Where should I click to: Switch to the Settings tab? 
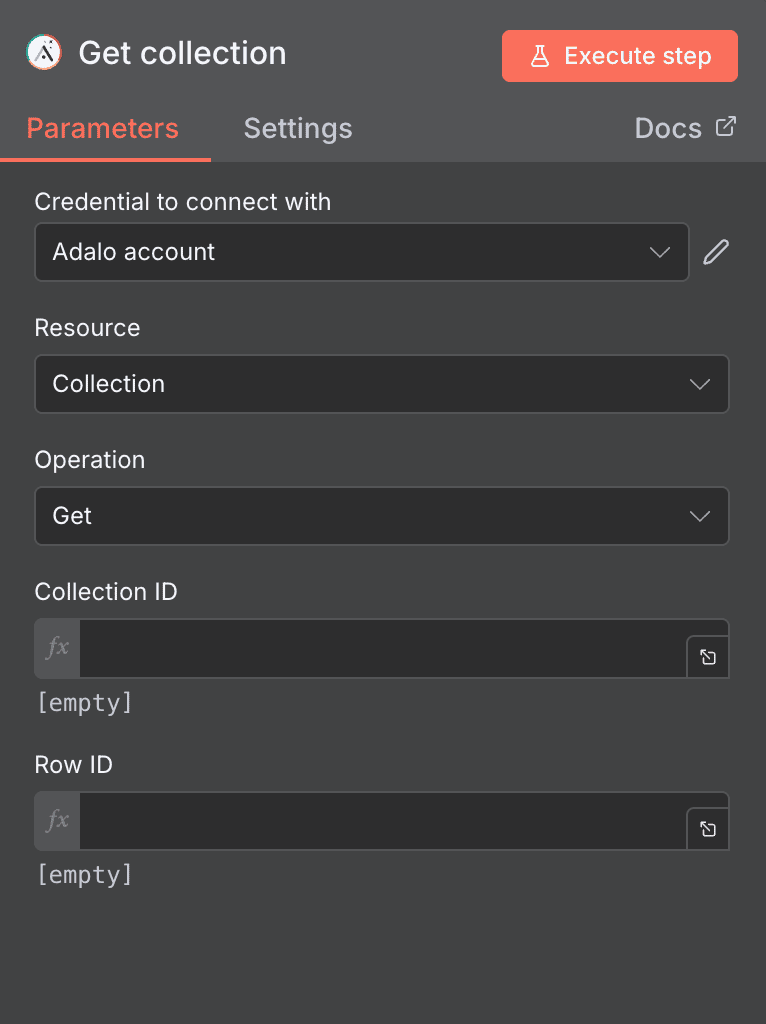click(297, 128)
